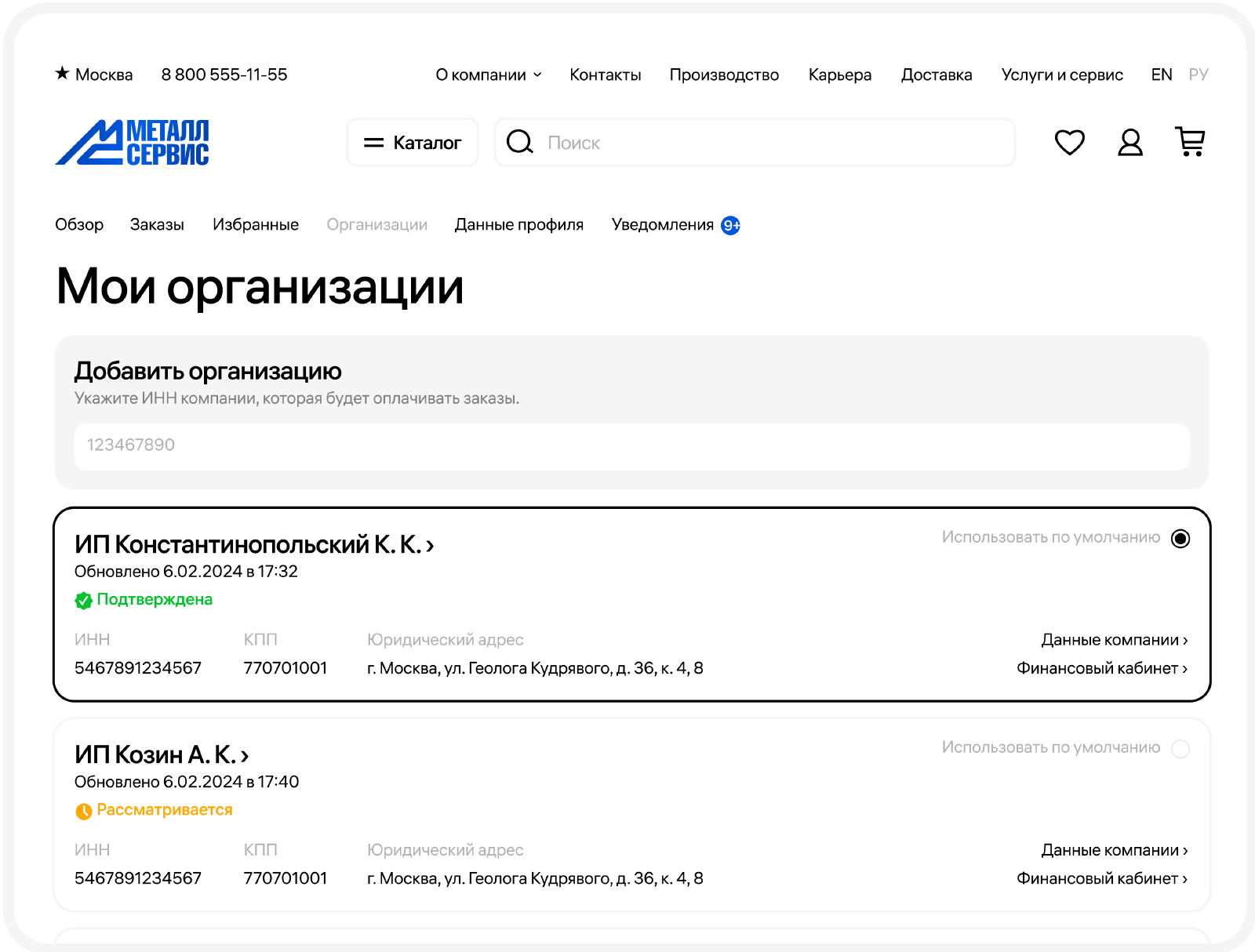Switch language to EN
The width and height of the screenshot is (1255, 952).
pyautogui.click(x=1161, y=74)
